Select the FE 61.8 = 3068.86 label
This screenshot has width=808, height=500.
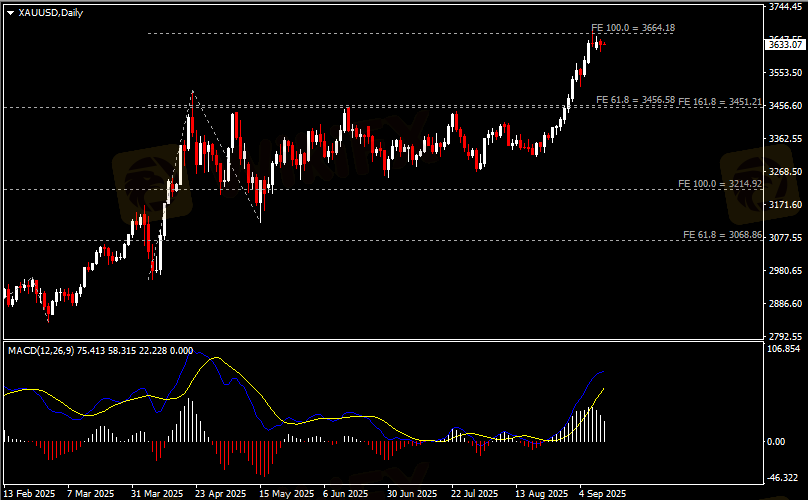(722, 235)
